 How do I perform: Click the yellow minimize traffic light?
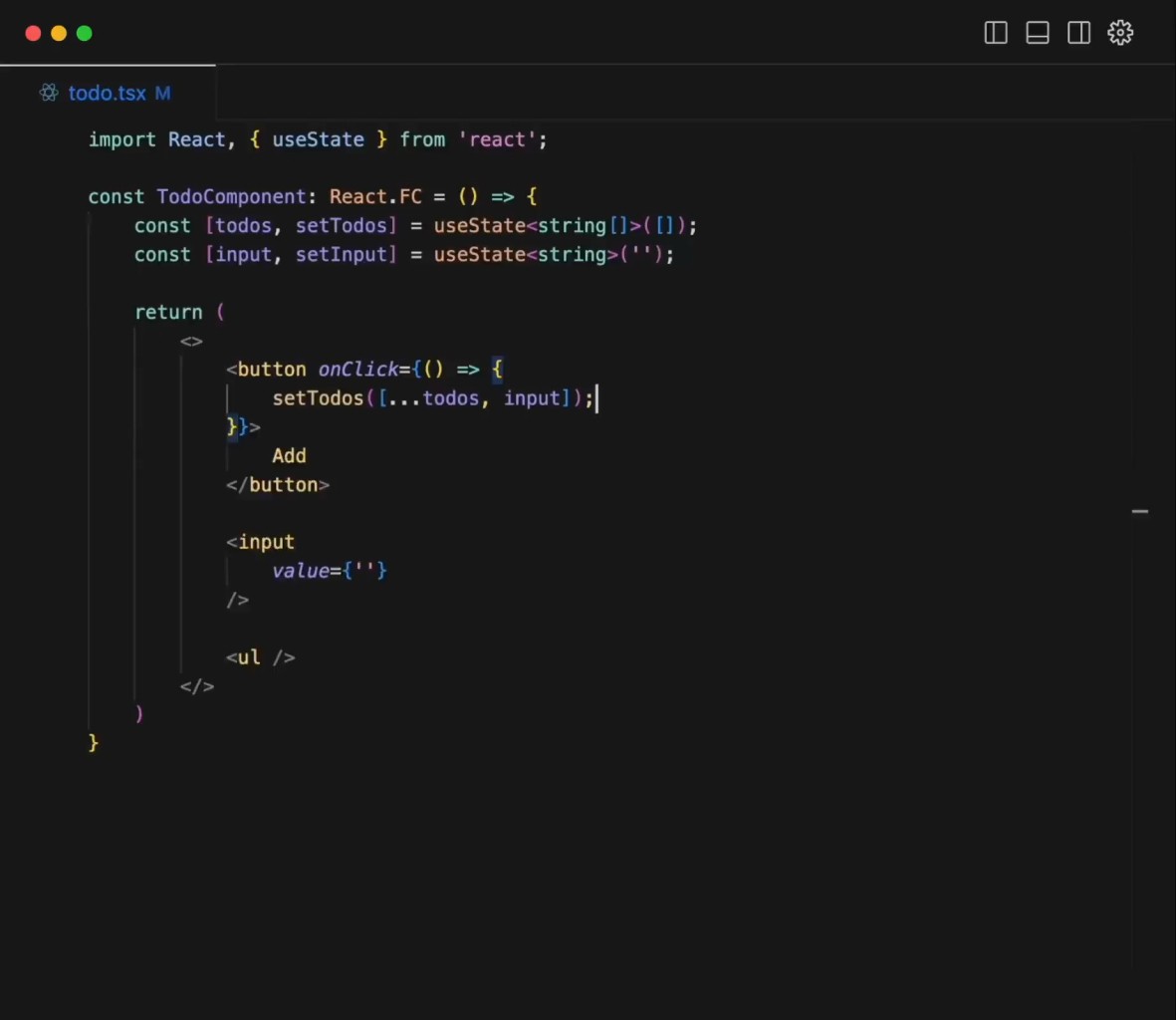point(59,33)
